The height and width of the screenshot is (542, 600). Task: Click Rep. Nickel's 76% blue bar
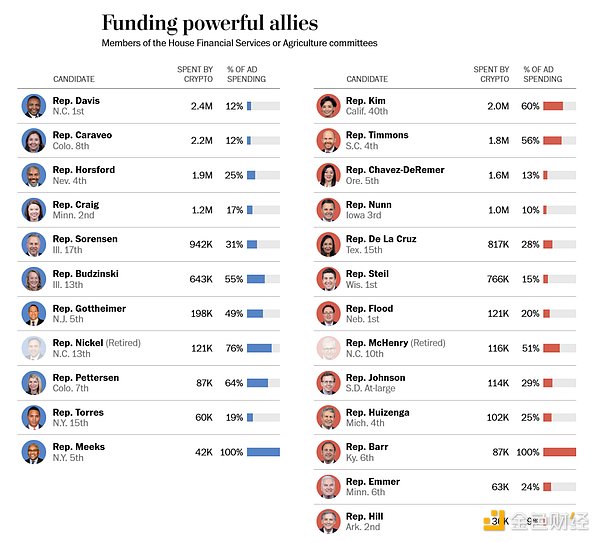[259, 348]
